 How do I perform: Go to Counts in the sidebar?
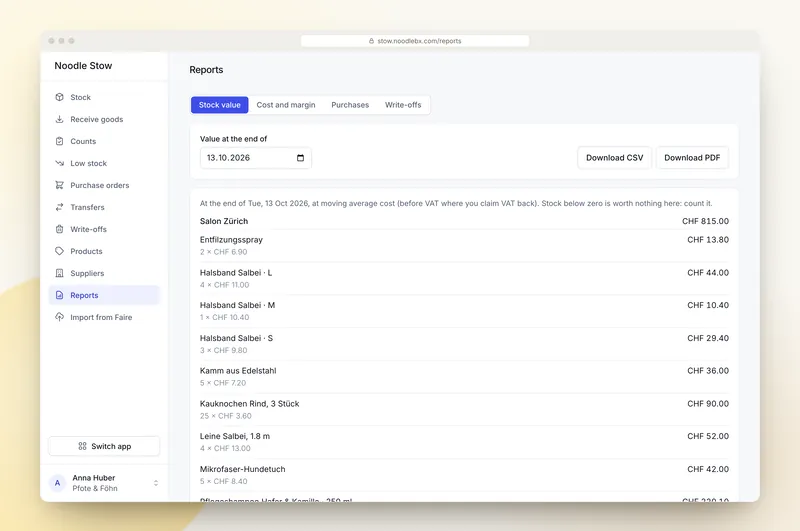(x=104, y=141)
